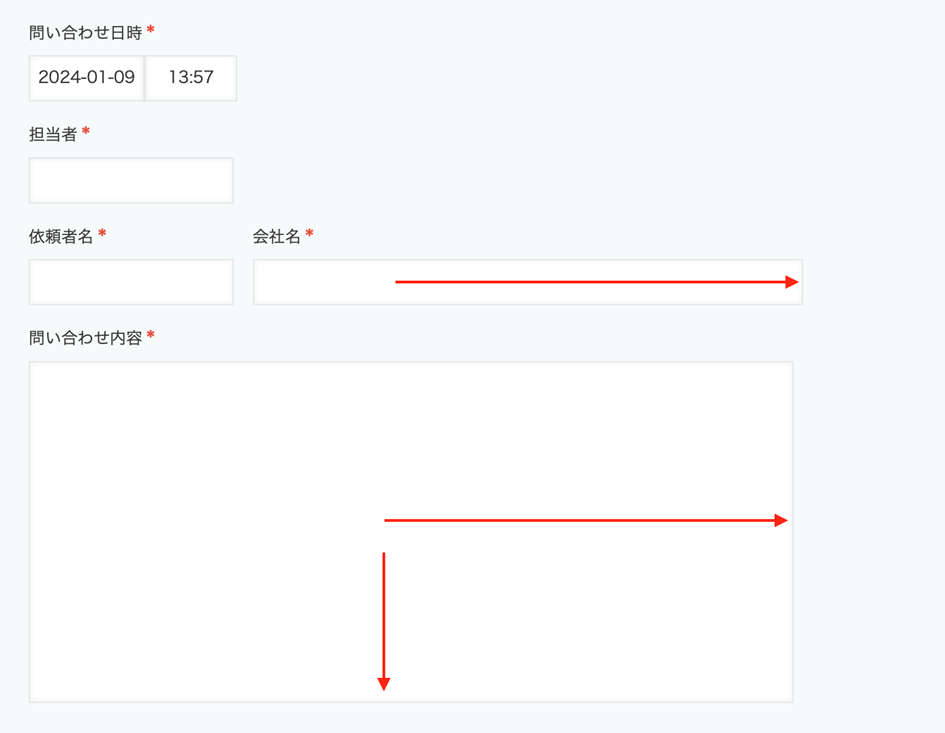Click the red arrowhead in the 会社名 field
945x733 pixels.
(792, 282)
